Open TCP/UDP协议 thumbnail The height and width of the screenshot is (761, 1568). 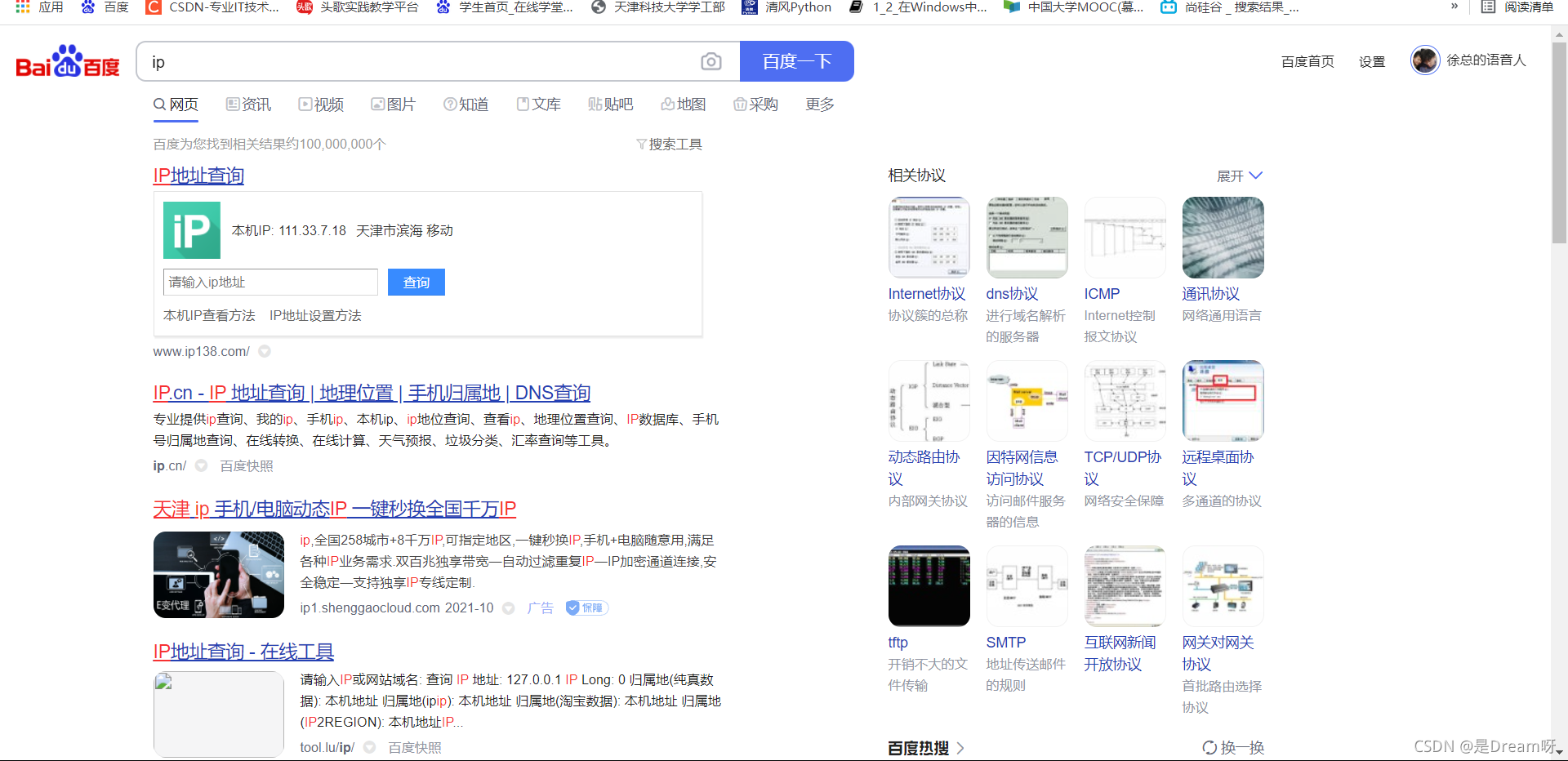point(1125,401)
